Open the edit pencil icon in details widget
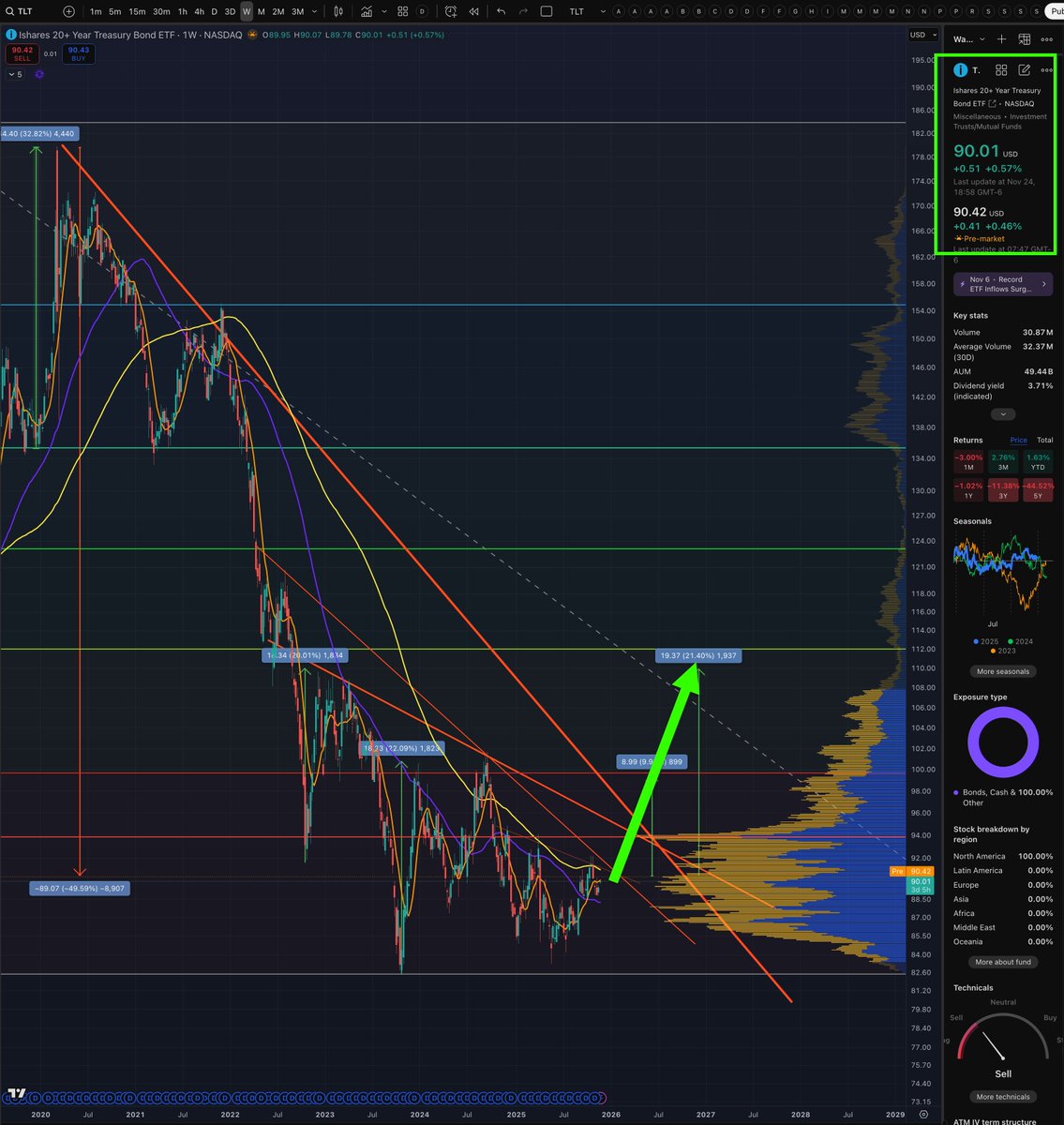This screenshot has height=1125, width=1064. click(1024, 69)
